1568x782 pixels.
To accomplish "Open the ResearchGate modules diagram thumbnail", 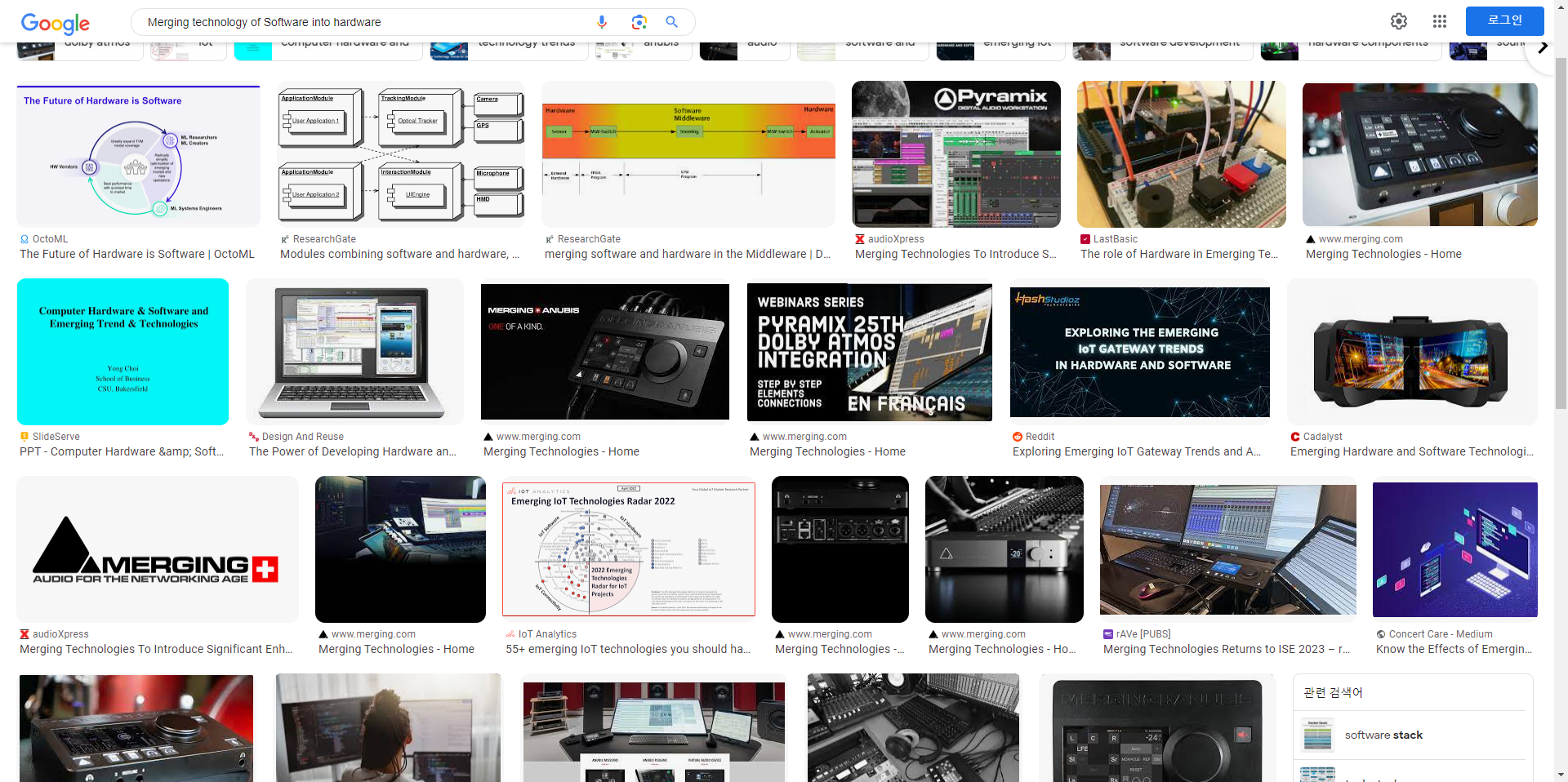I will coord(401,153).
